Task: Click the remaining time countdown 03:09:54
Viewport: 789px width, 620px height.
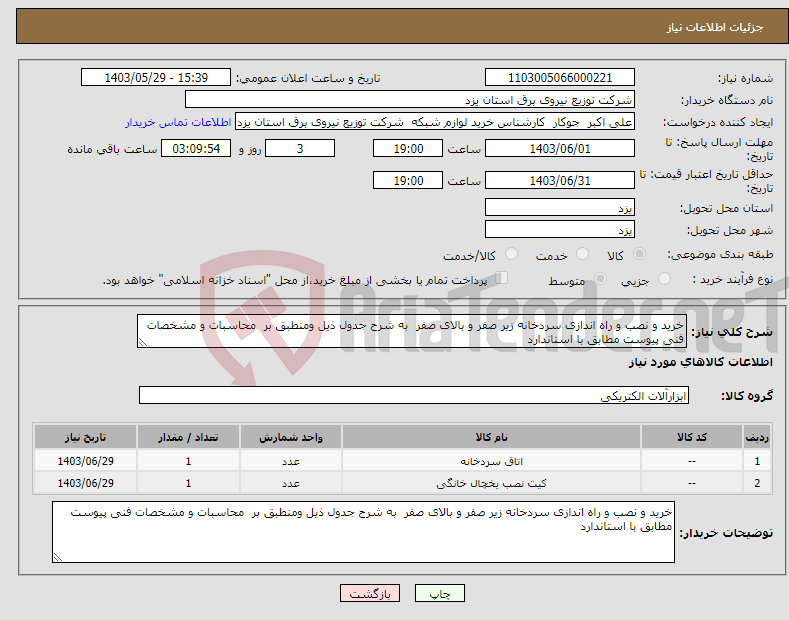Action: pos(196,148)
